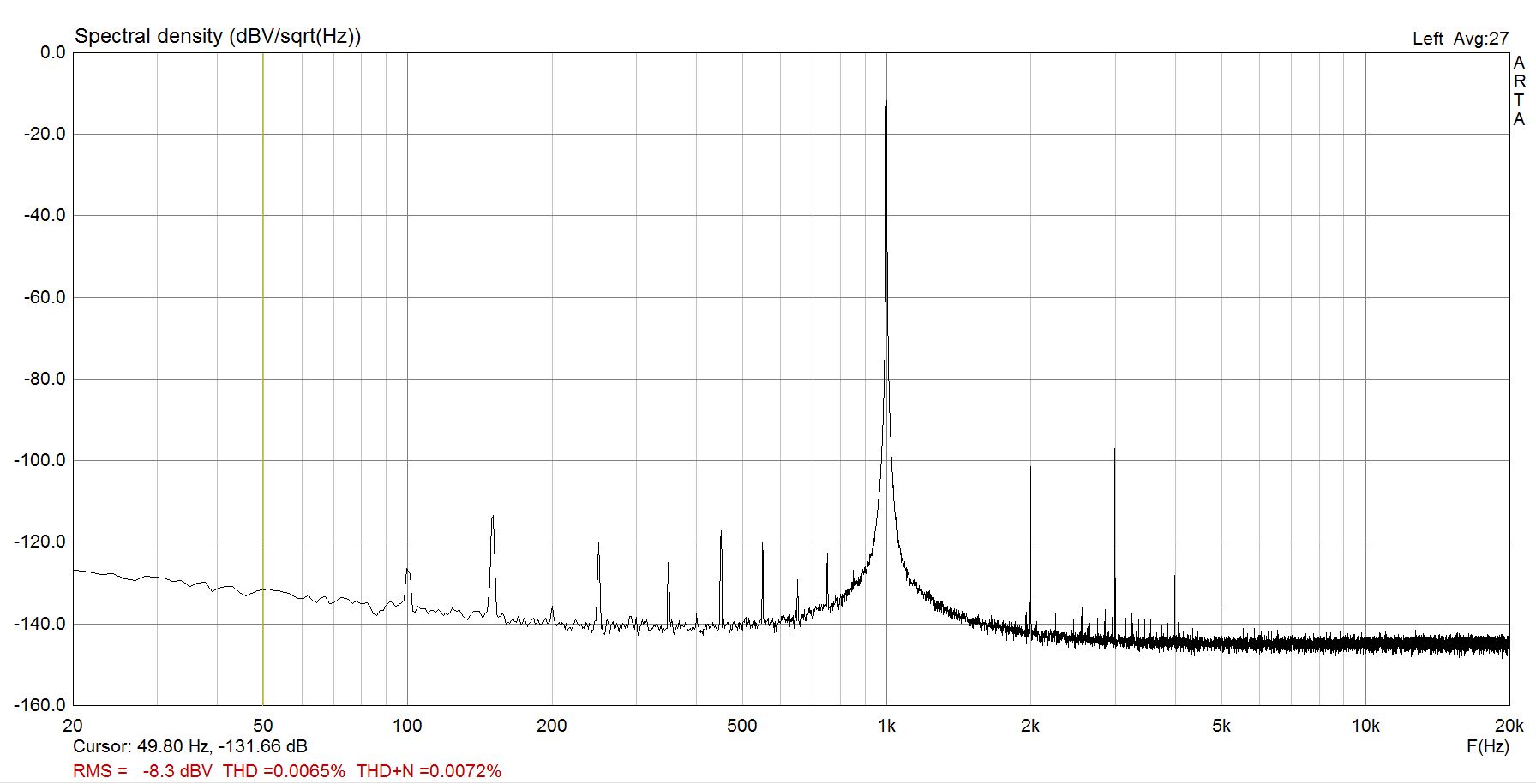Click the 'THD =0.0065%' value

pyautogui.click(x=284, y=771)
